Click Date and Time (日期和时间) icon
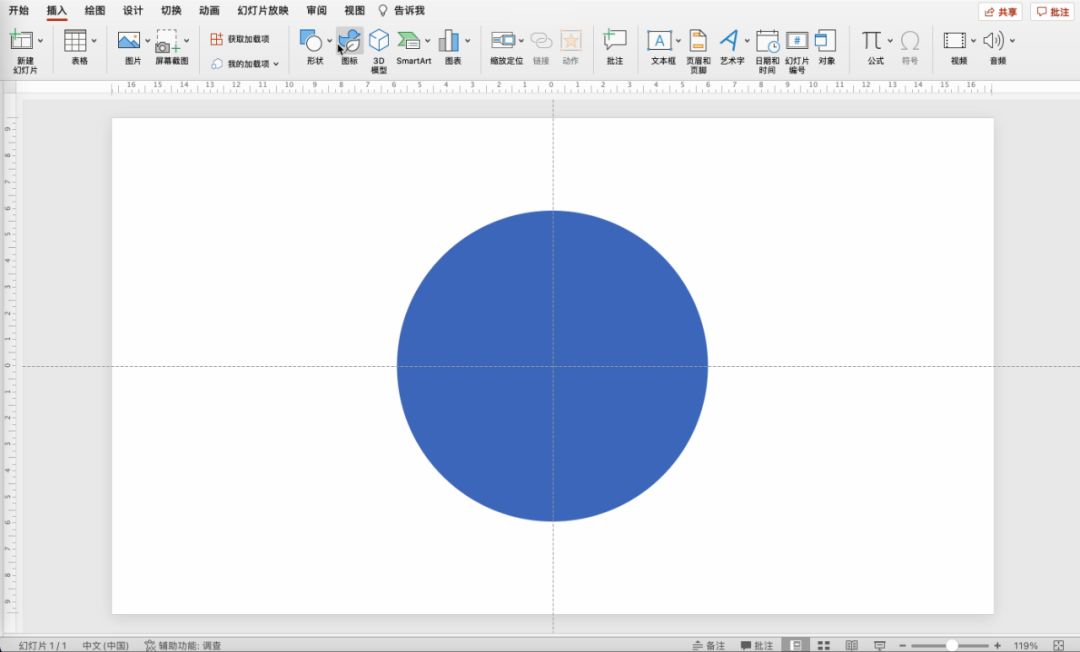 tap(767, 41)
